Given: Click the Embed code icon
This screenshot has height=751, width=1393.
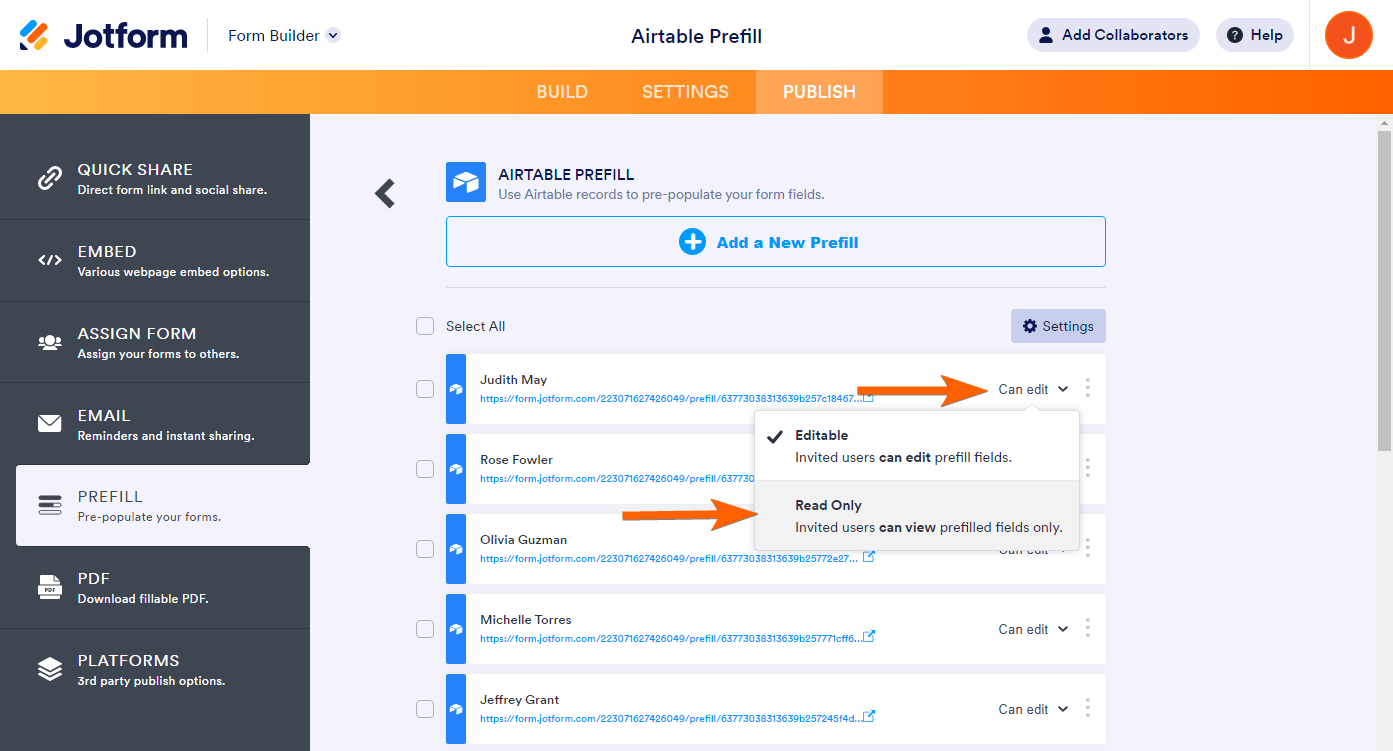Looking at the screenshot, I should pos(50,261).
